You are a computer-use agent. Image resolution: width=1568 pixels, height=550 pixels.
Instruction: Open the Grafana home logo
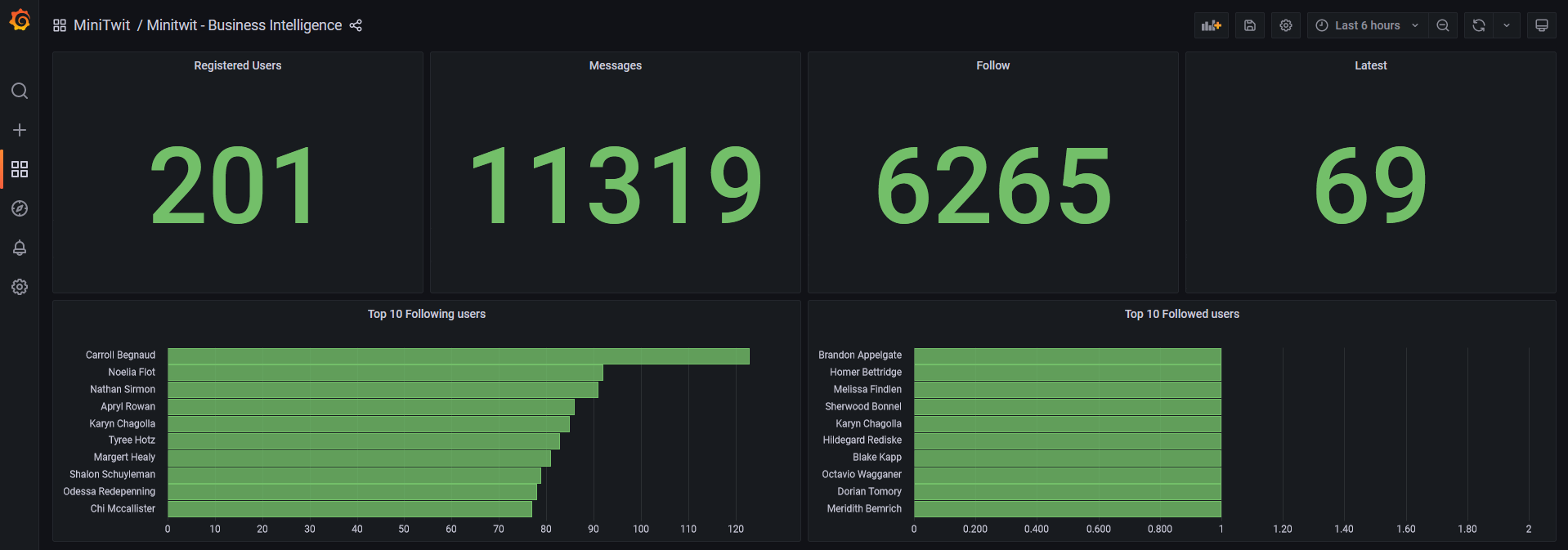point(20,20)
